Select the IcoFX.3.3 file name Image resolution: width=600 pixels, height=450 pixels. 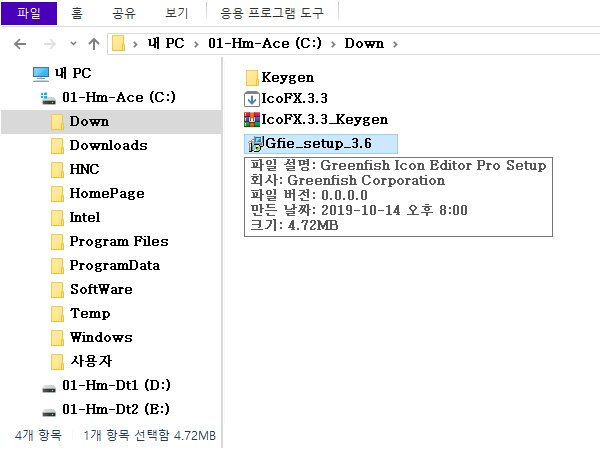click(x=294, y=99)
